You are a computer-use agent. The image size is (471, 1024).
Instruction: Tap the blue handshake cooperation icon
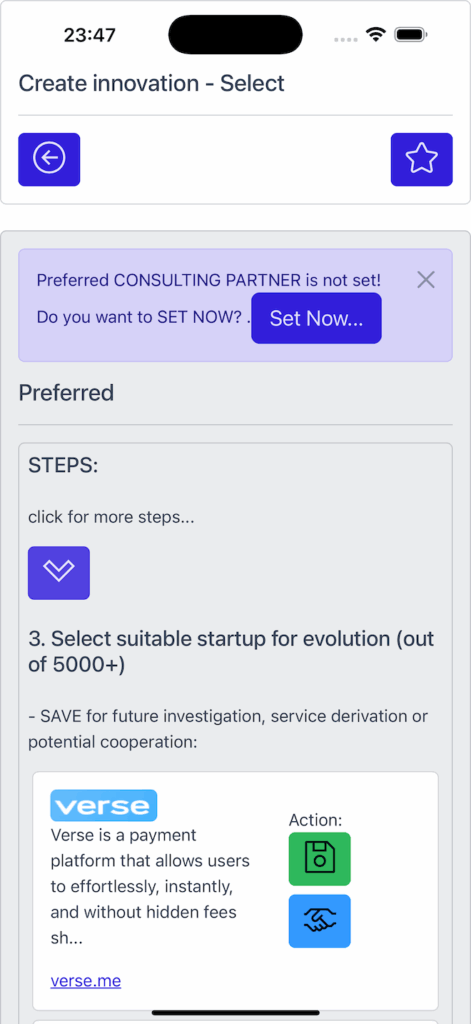[x=319, y=921]
